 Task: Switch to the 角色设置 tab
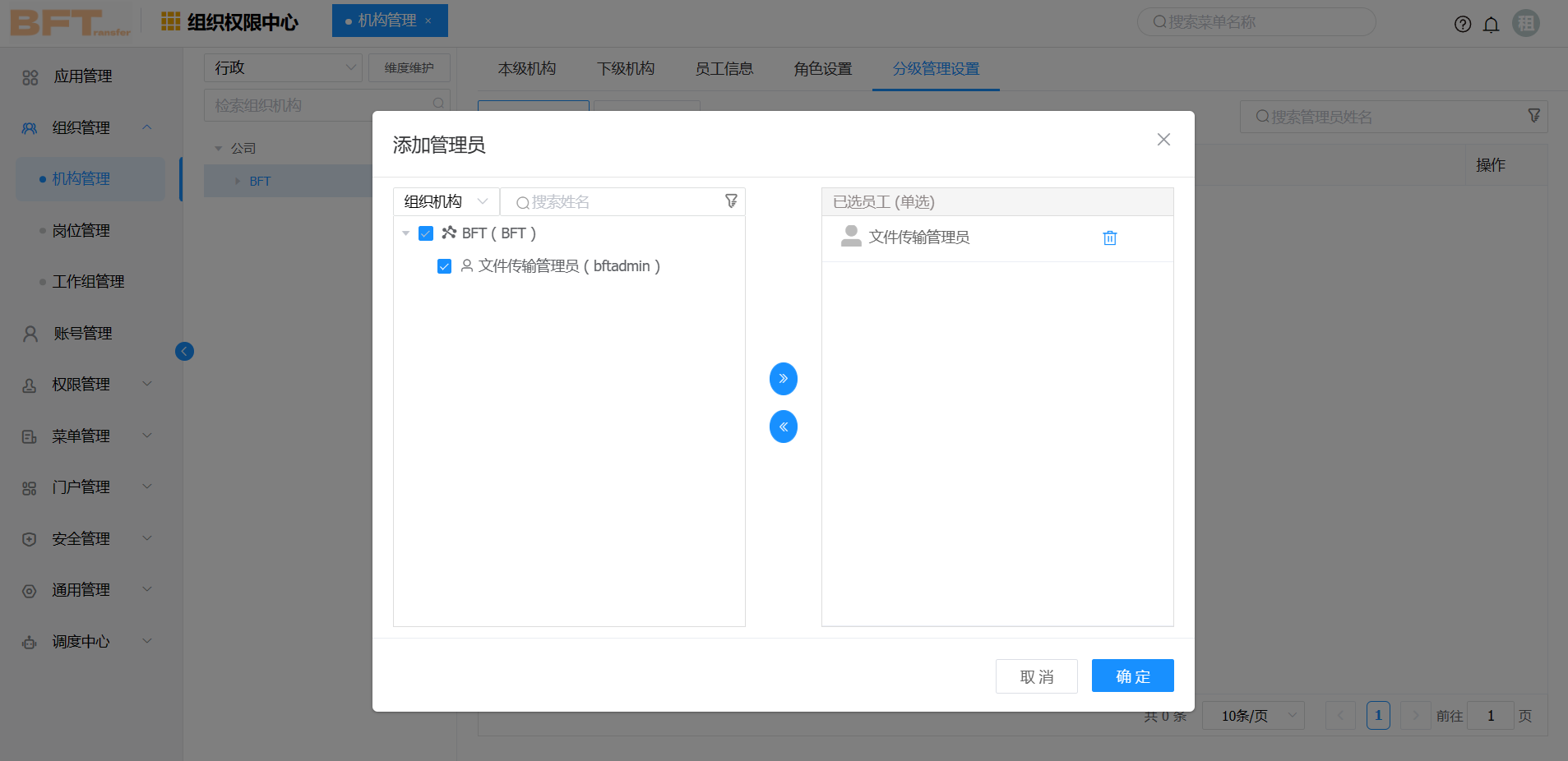click(821, 69)
